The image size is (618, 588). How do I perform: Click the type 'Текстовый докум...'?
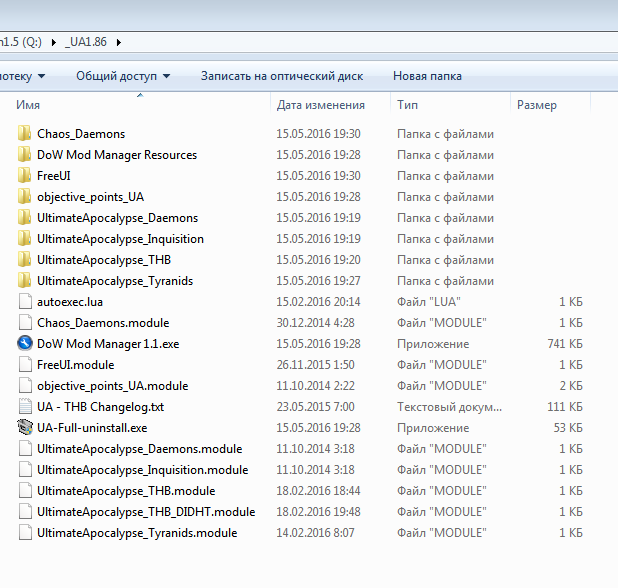click(449, 406)
